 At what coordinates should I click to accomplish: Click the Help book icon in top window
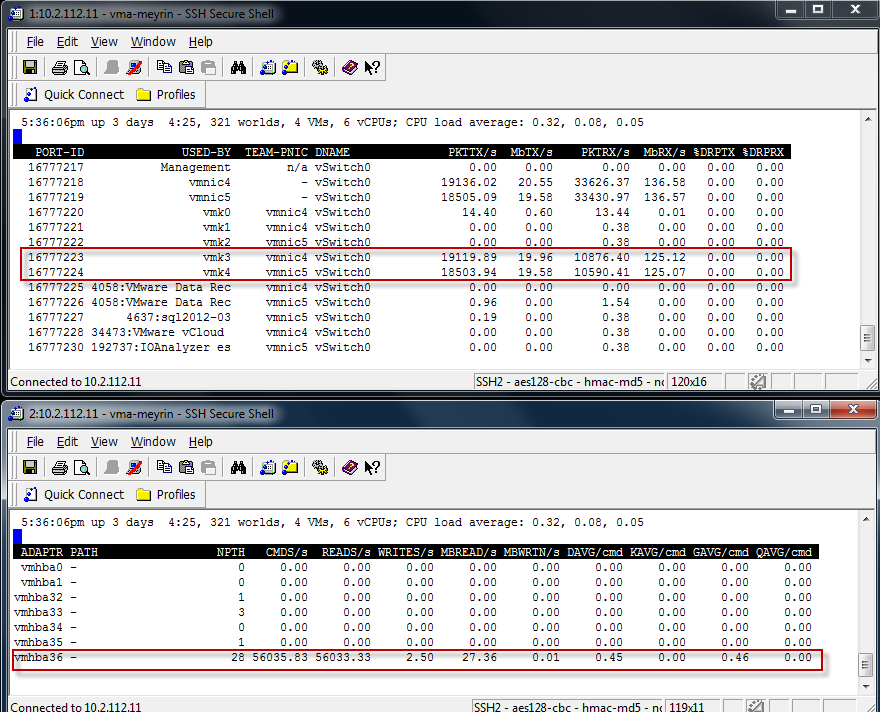click(x=350, y=68)
